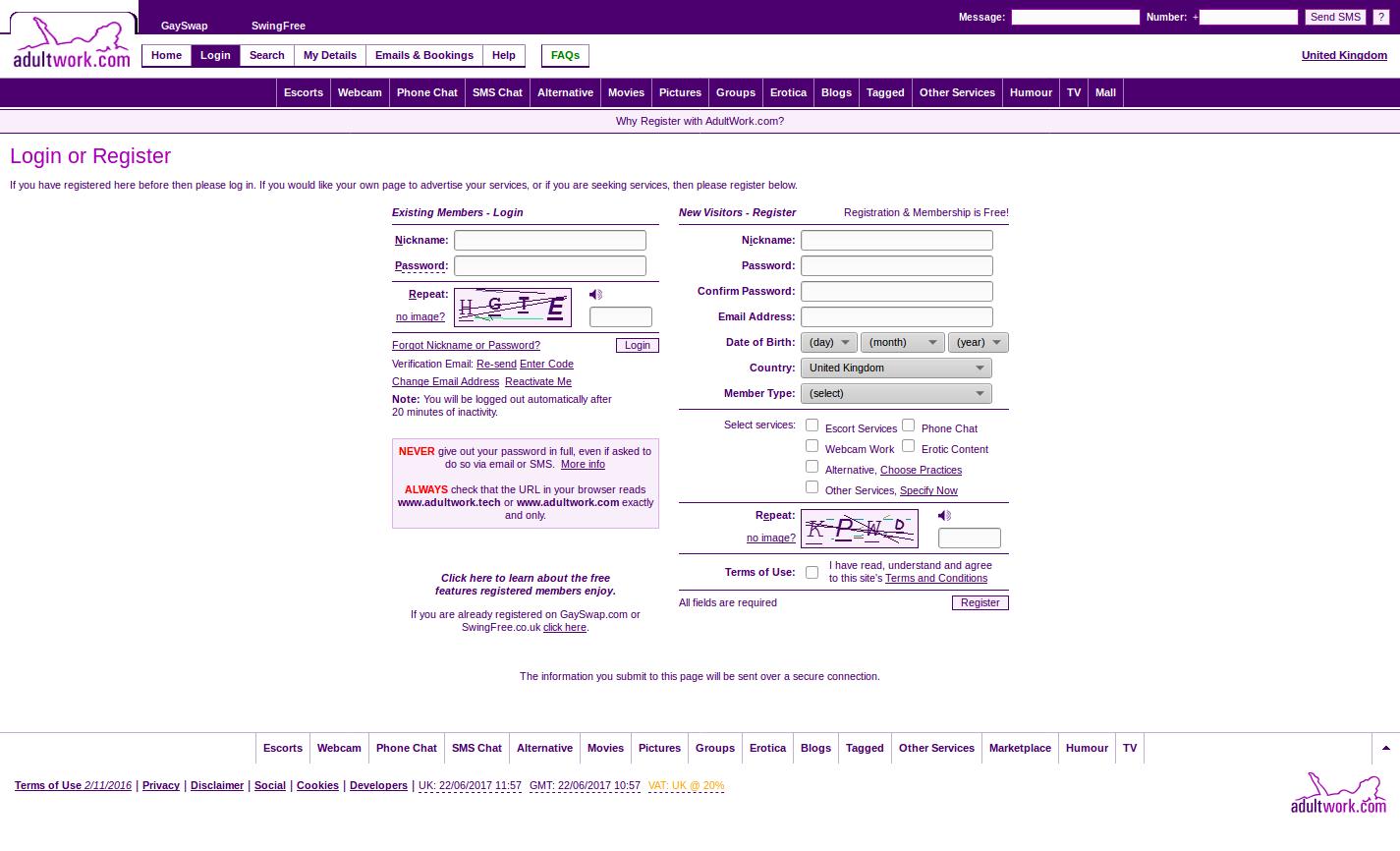Viewport: 1400px width, 851px height.
Task: Click the Login button
Action: (638, 345)
